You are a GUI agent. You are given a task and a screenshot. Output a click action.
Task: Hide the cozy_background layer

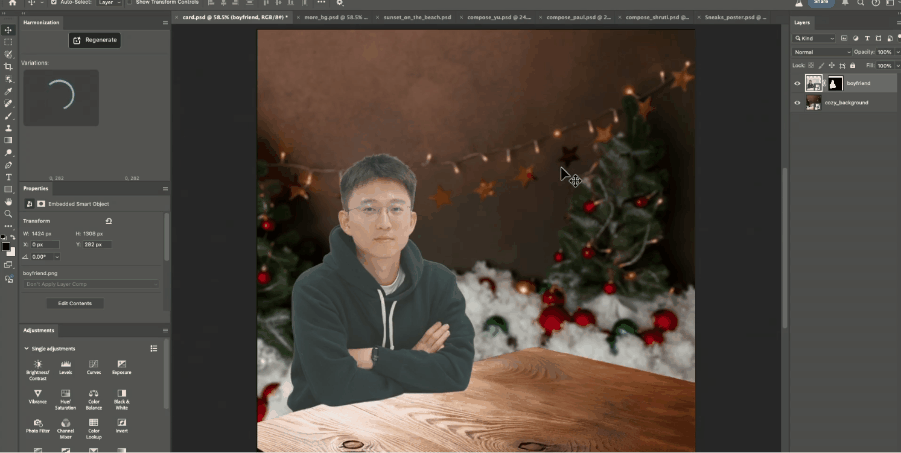tap(797, 103)
